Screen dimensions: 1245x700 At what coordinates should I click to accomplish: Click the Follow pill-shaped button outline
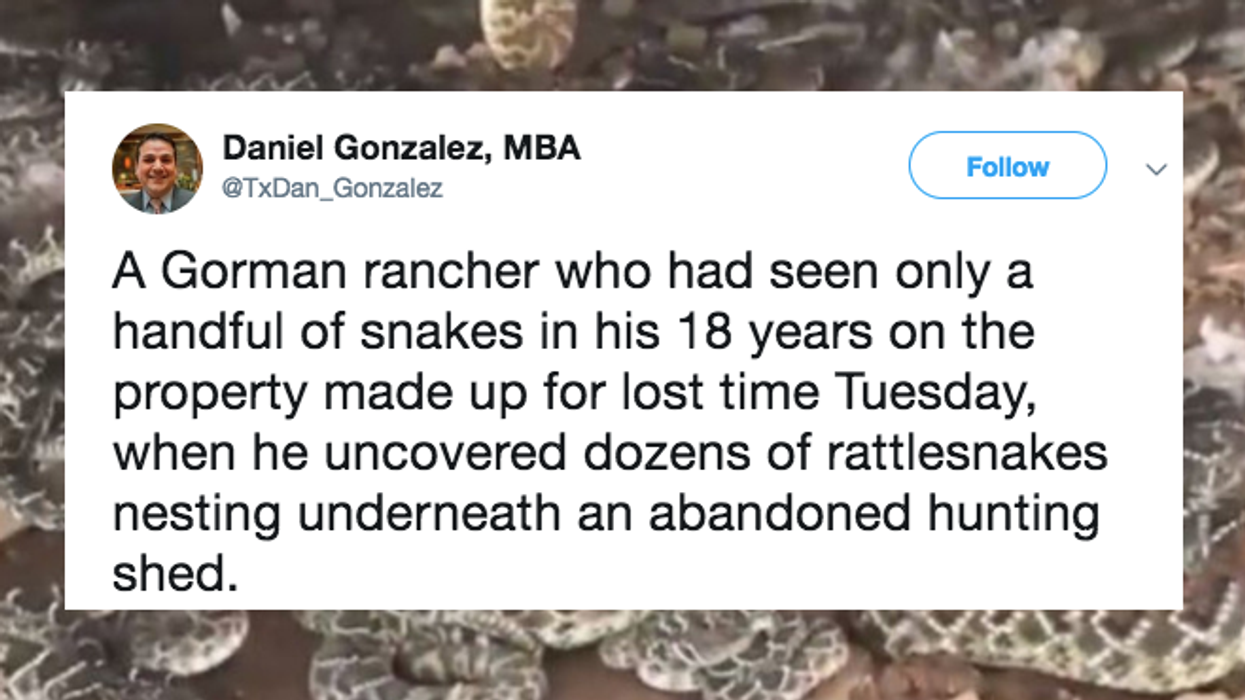coord(1006,166)
